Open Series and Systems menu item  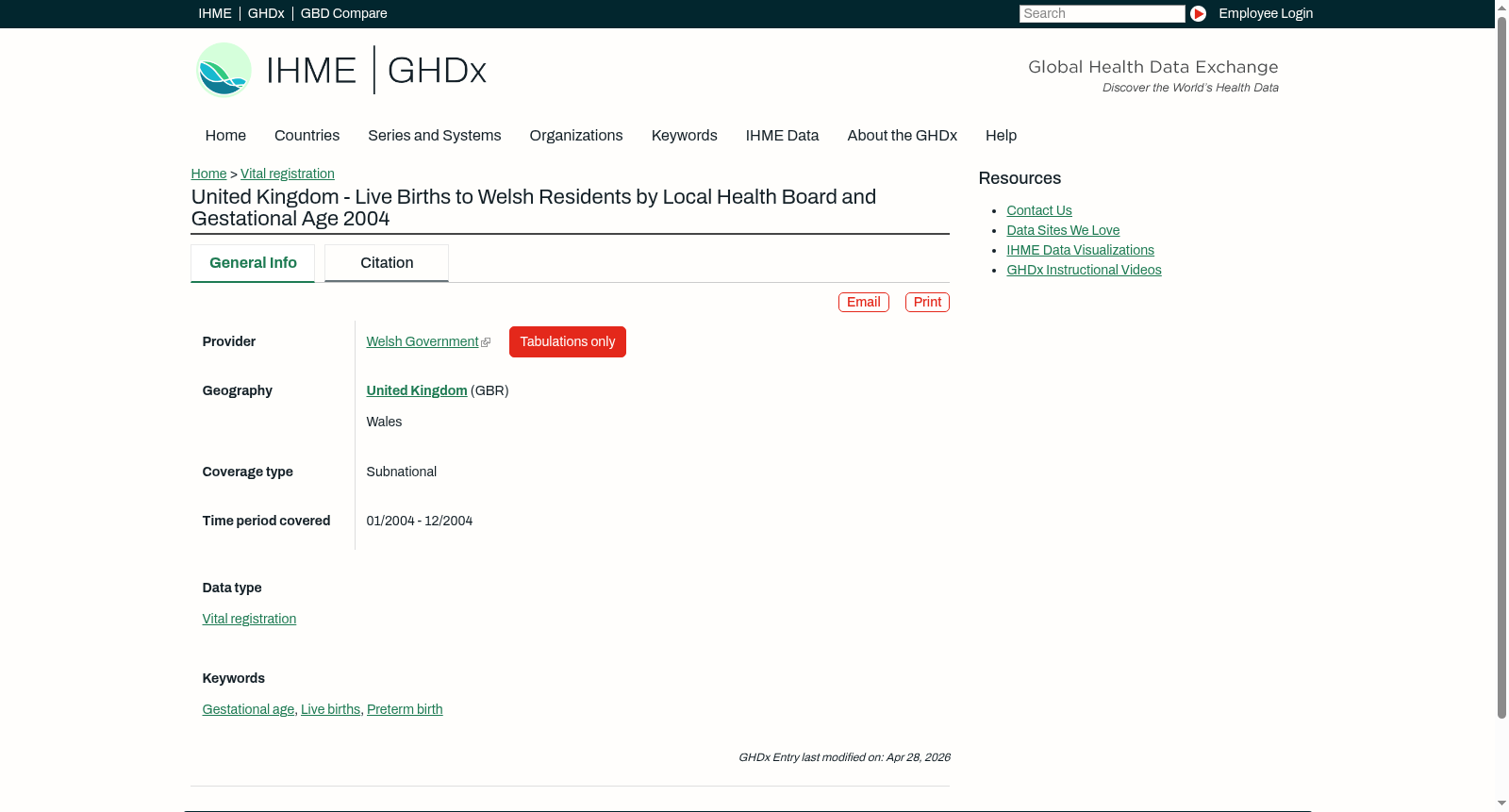[x=435, y=136]
